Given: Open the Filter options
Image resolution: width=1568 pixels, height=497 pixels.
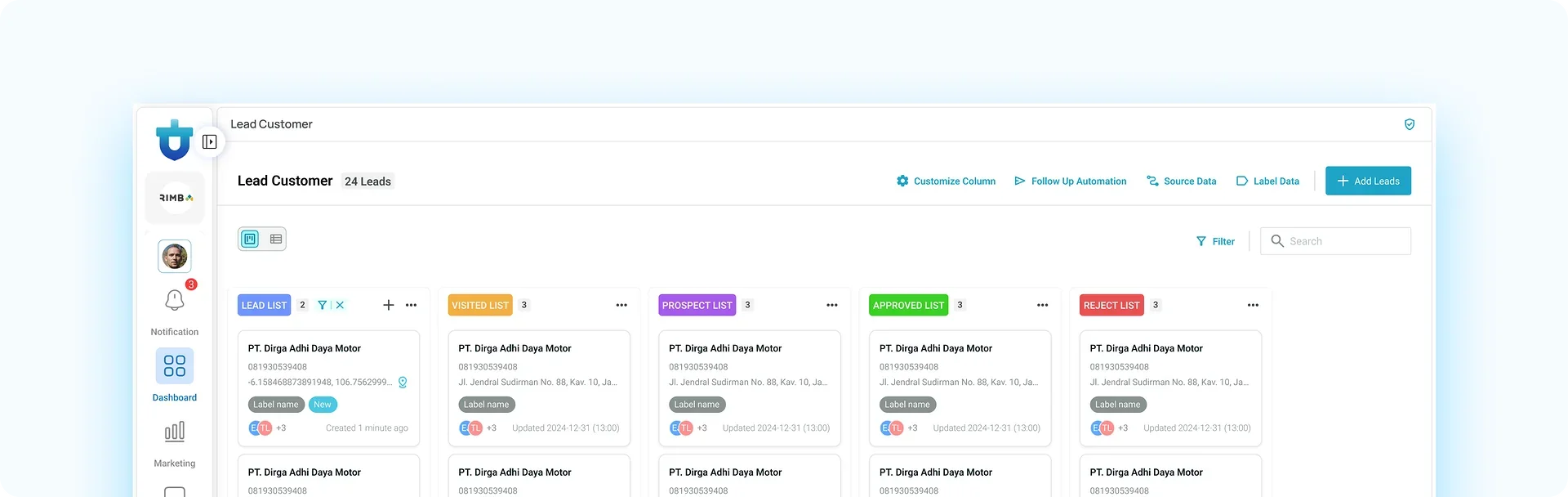Looking at the screenshot, I should (1215, 241).
